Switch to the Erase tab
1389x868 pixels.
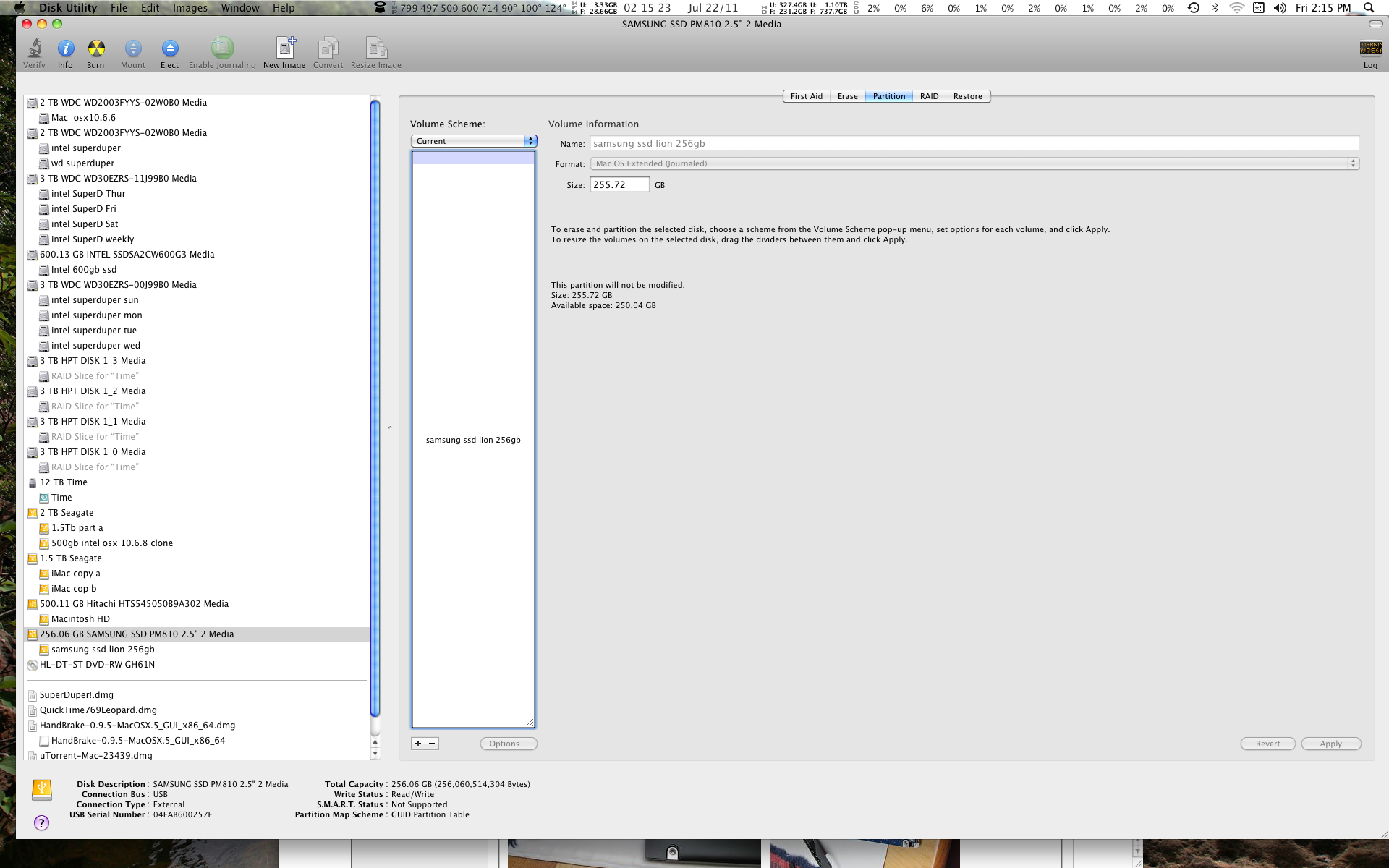[847, 96]
